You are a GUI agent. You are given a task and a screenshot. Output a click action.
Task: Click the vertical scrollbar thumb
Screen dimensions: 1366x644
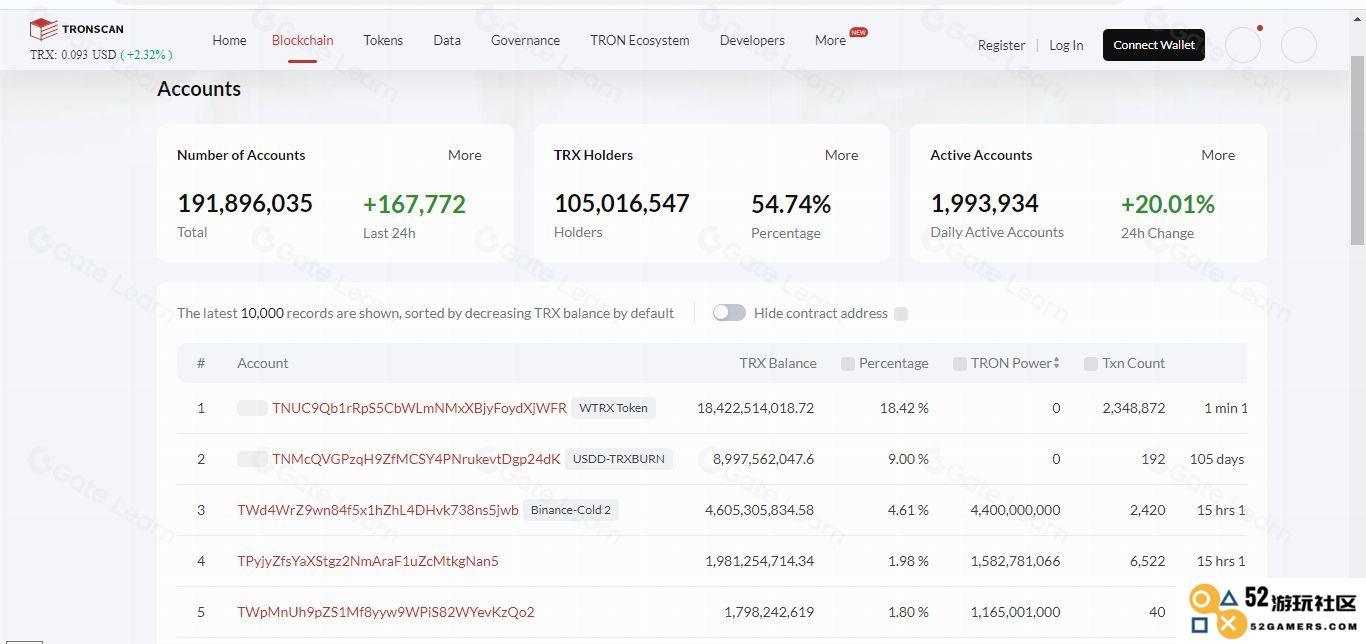click(x=1357, y=150)
